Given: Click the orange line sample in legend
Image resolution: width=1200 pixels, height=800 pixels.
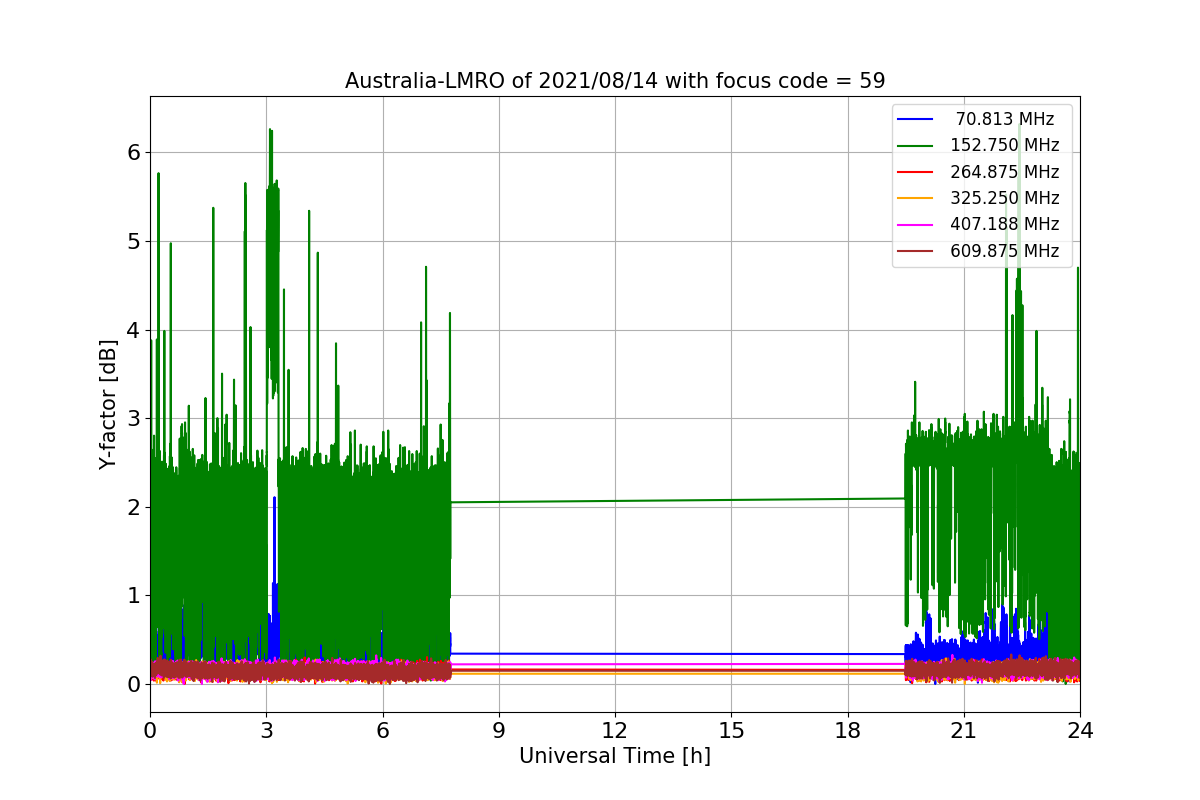Looking at the screenshot, I should tap(916, 199).
